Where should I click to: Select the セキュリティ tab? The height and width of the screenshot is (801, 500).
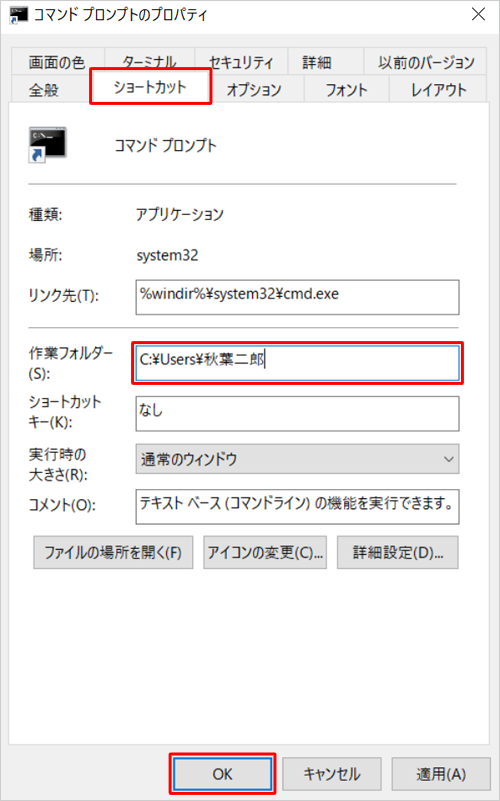[241, 62]
